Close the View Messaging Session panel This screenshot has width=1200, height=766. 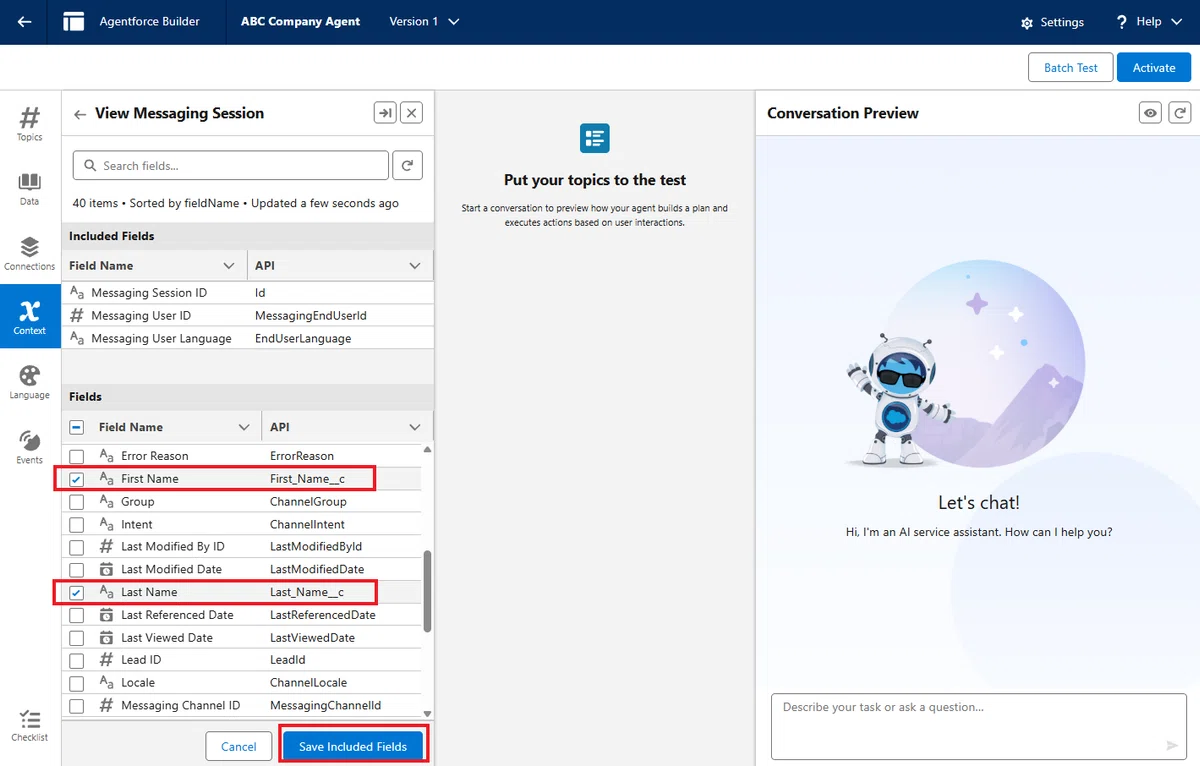click(x=411, y=113)
